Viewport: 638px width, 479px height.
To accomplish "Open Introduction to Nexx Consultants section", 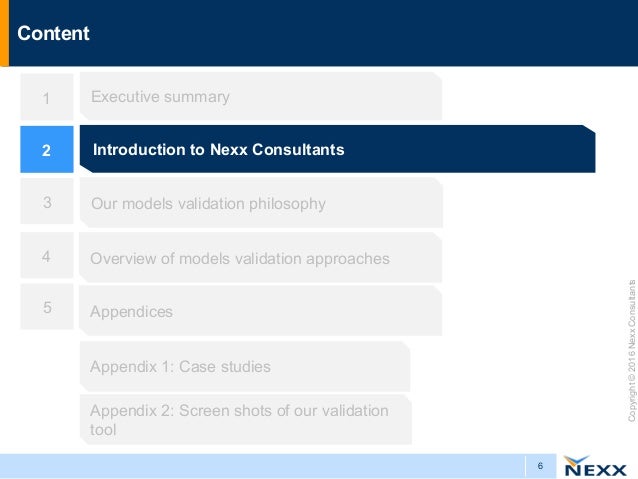I will (x=337, y=149).
